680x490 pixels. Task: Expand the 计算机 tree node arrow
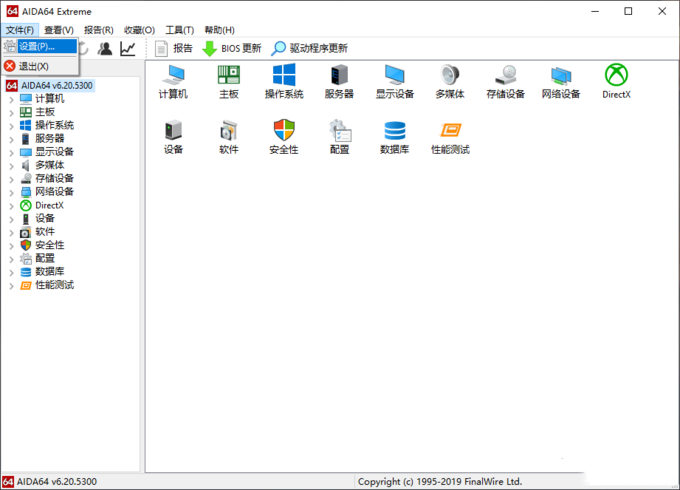pyautogui.click(x=12, y=99)
